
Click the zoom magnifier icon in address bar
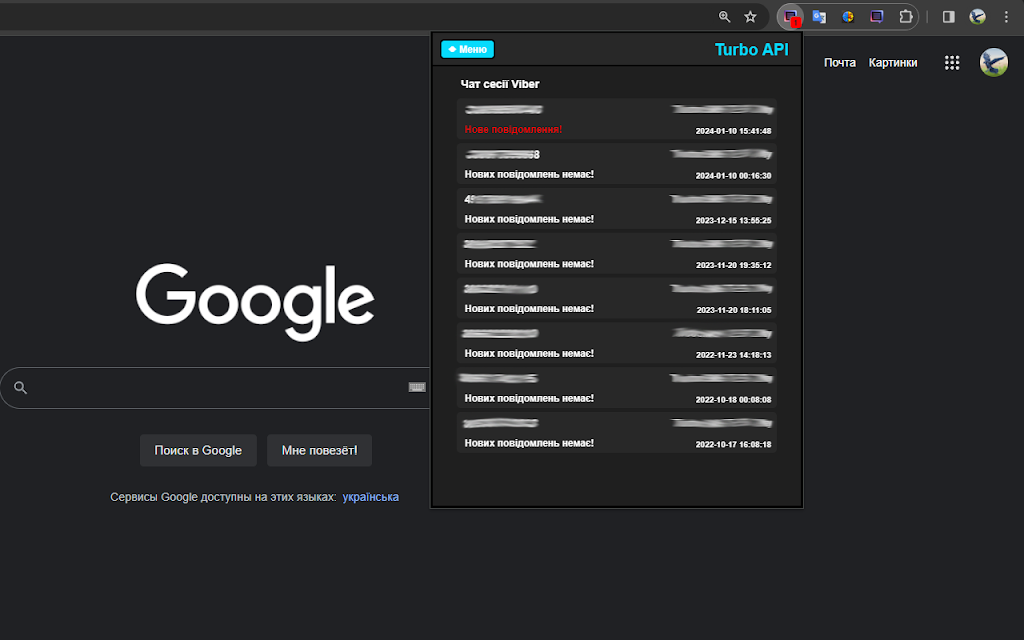[724, 17]
